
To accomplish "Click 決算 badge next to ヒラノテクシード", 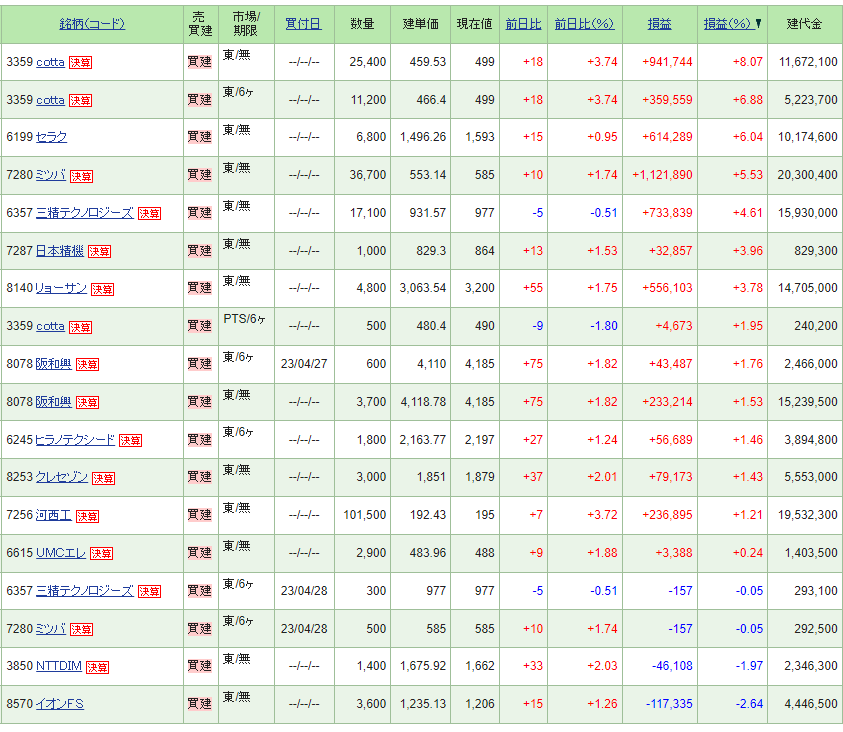I will pos(131,441).
